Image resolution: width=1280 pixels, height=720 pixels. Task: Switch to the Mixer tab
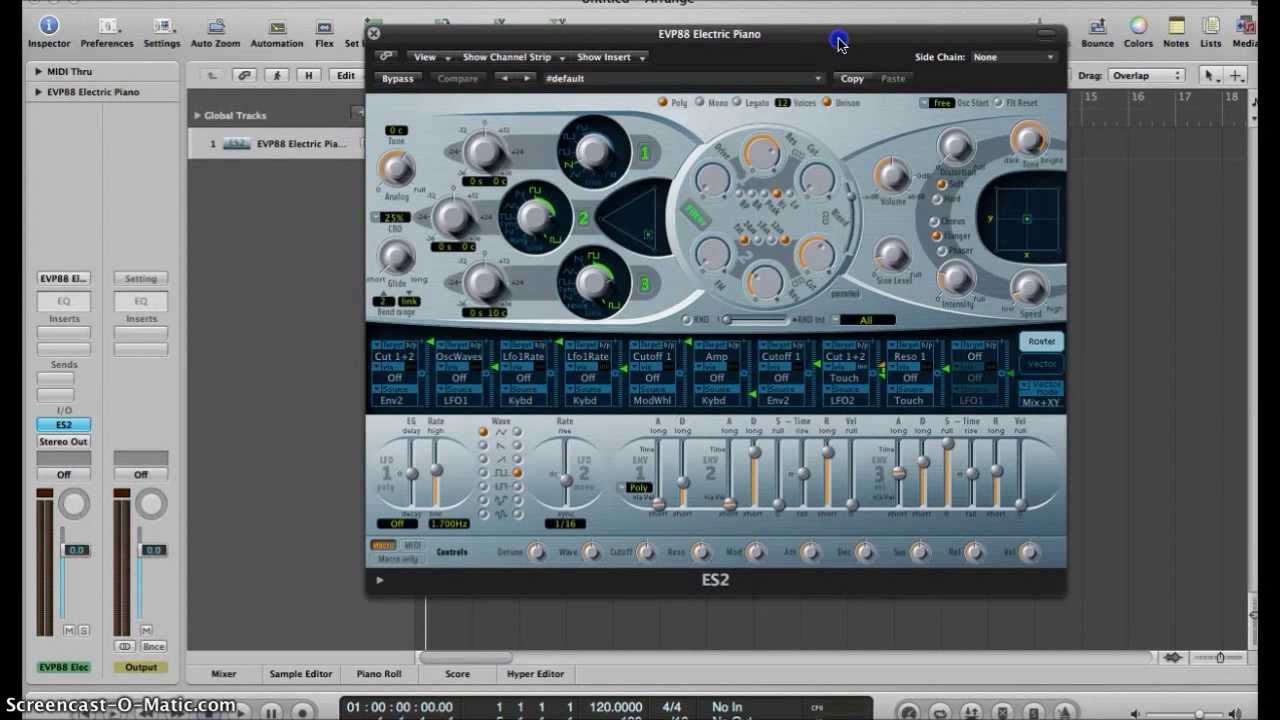click(x=223, y=674)
